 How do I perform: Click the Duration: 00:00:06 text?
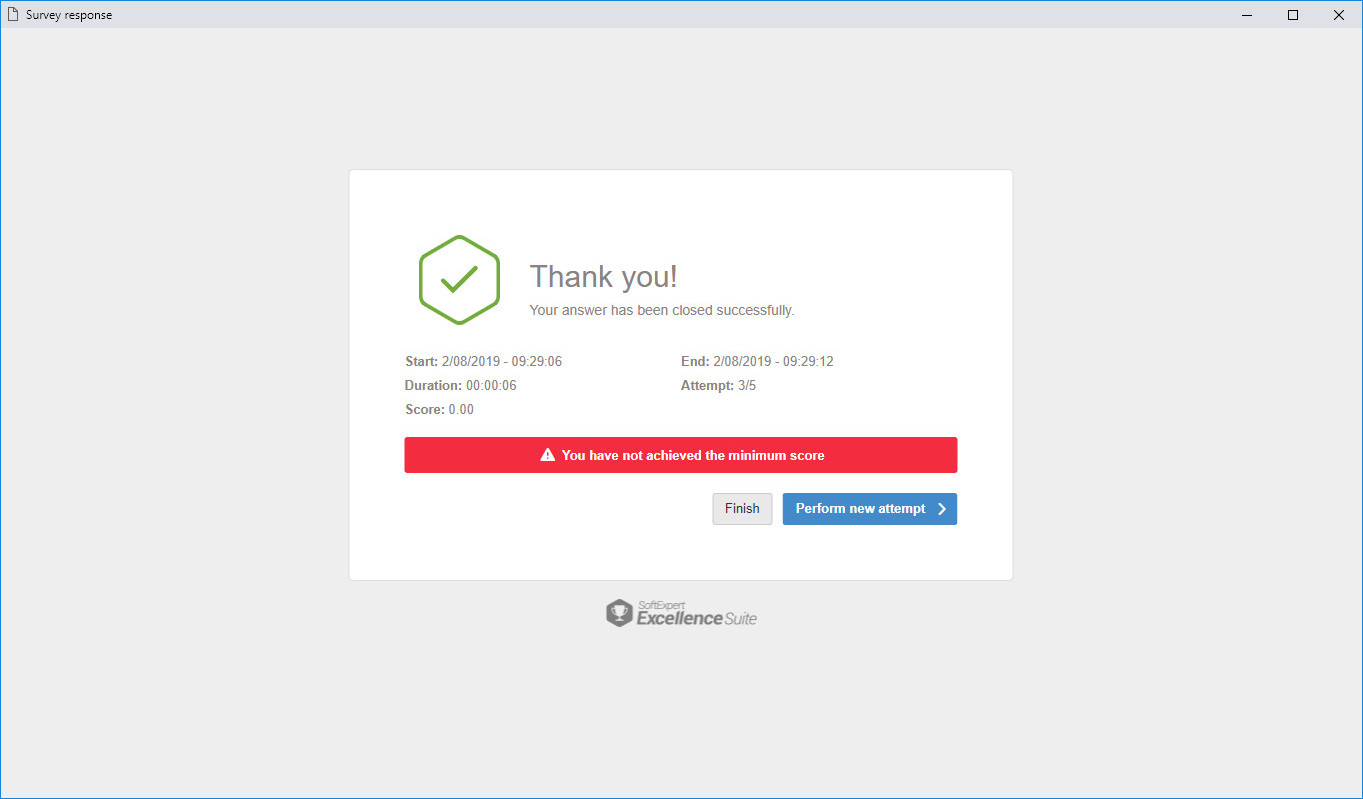(460, 385)
